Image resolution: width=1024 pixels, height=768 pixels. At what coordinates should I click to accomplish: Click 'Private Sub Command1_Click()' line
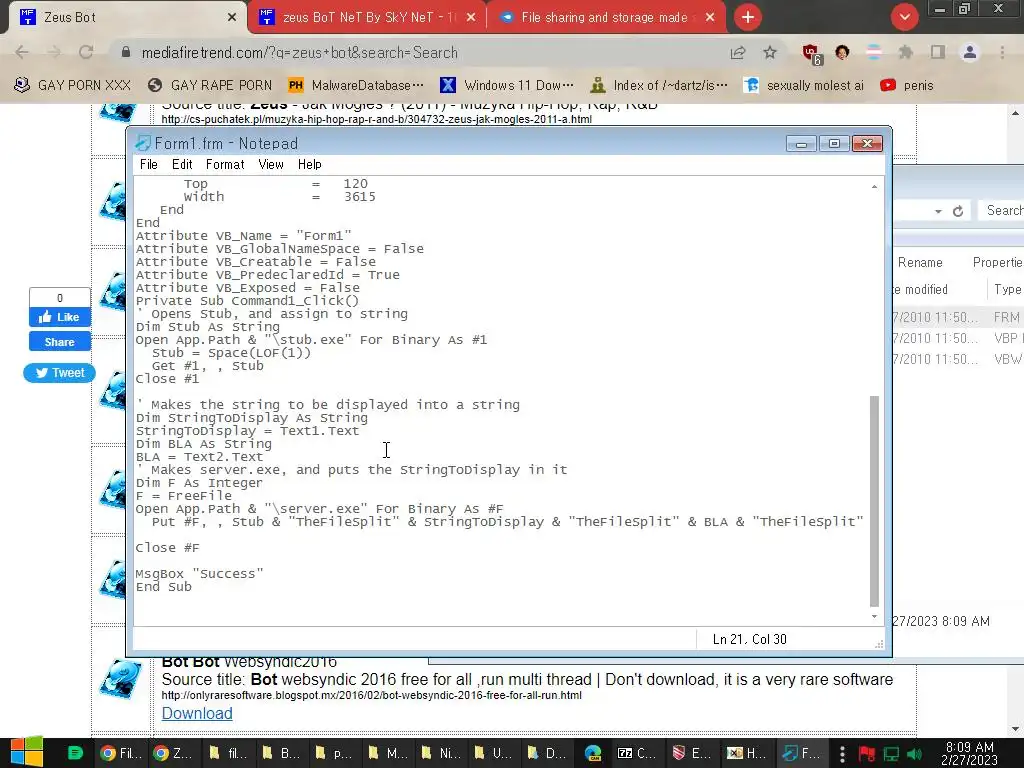click(x=247, y=301)
